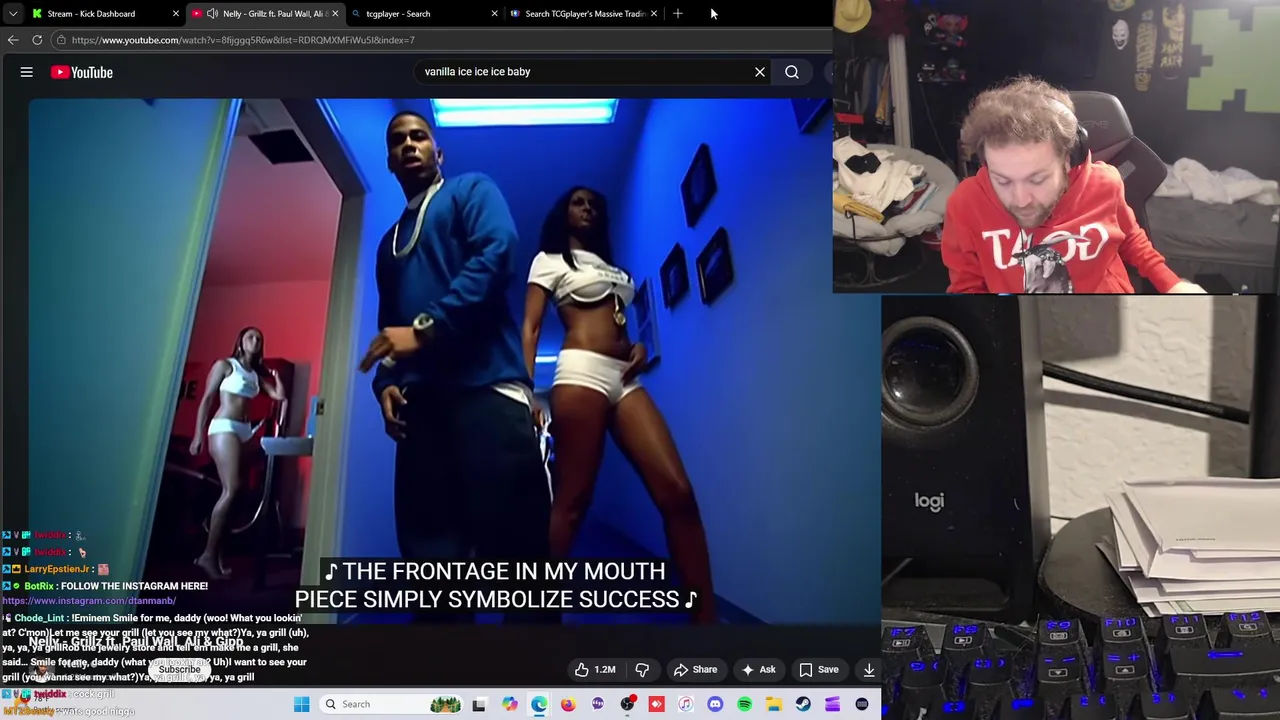
Task: Share the Nelly Grillz video
Action: pos(695,670)
